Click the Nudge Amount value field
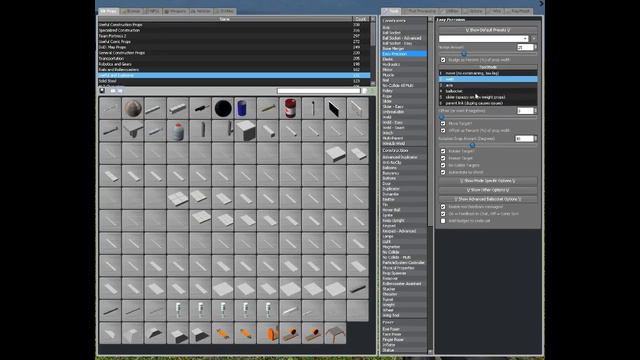The width and height of the screenshot is (640, 360). [525, 47]
